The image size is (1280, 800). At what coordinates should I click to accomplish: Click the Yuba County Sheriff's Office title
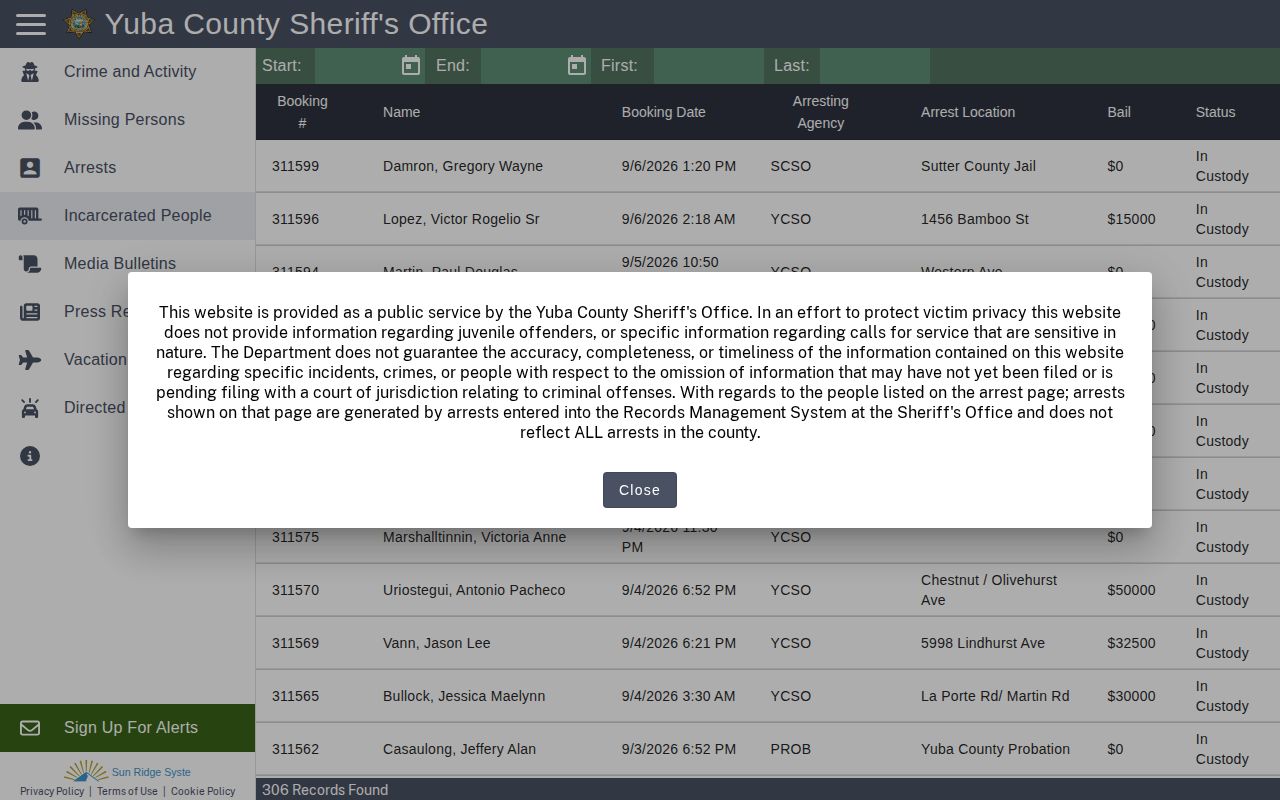296,24
